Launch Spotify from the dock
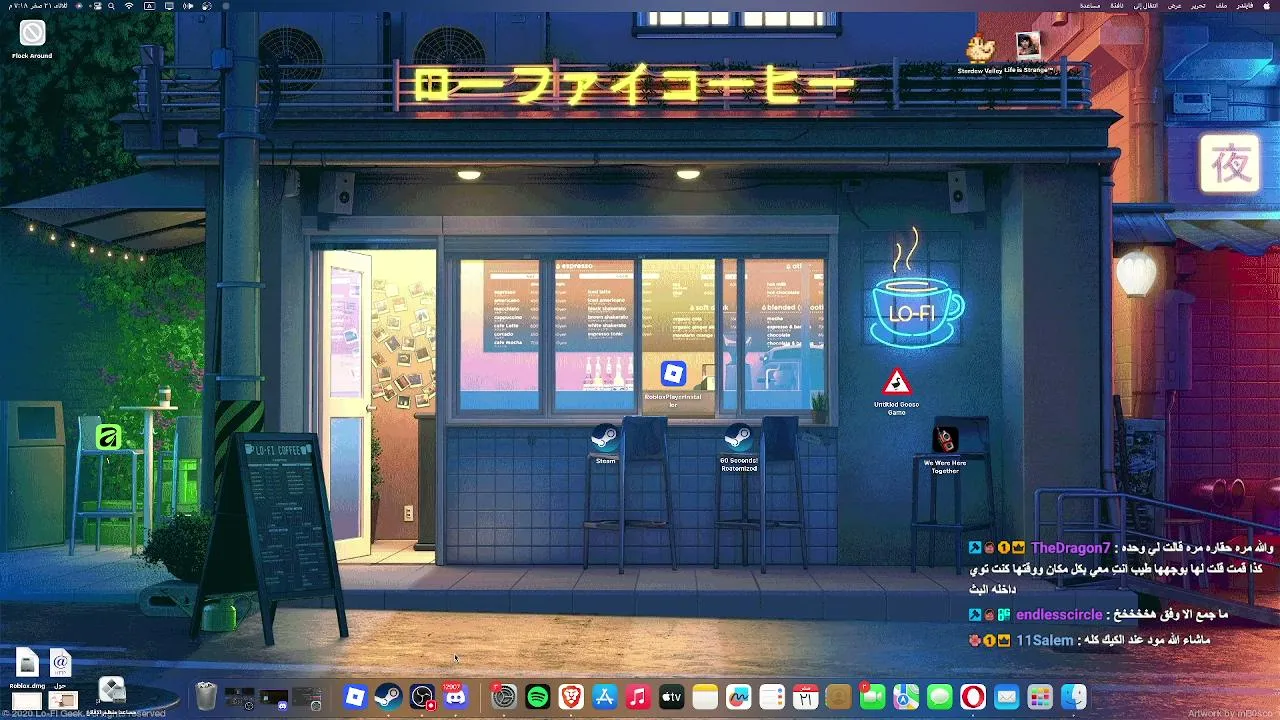 click(x=538, y=697)
